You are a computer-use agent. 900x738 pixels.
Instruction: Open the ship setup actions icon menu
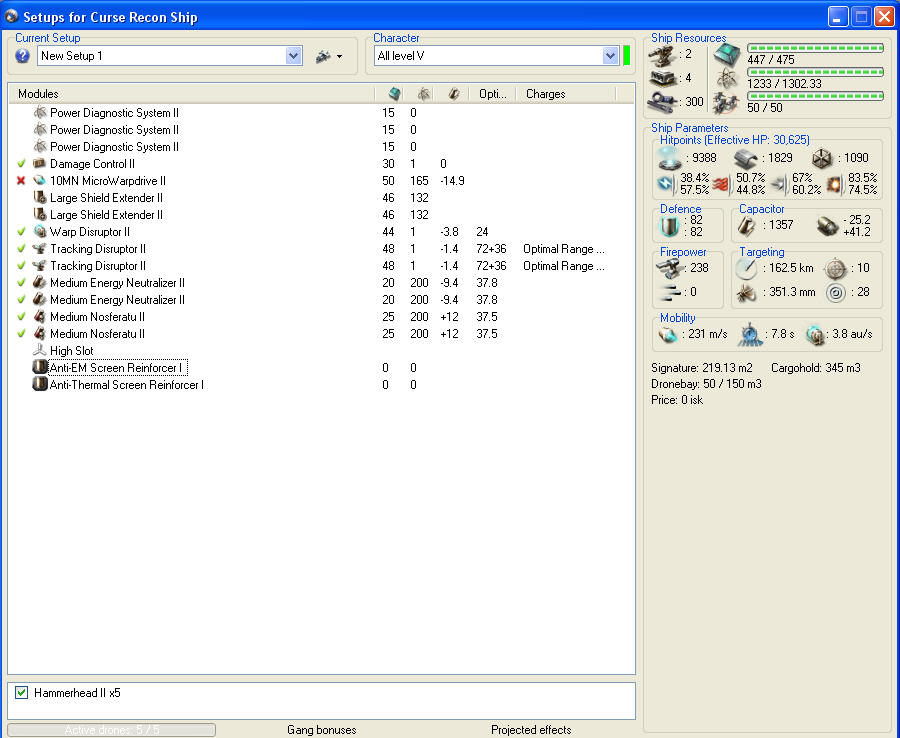pyautogui.click(x=328, y=56)
